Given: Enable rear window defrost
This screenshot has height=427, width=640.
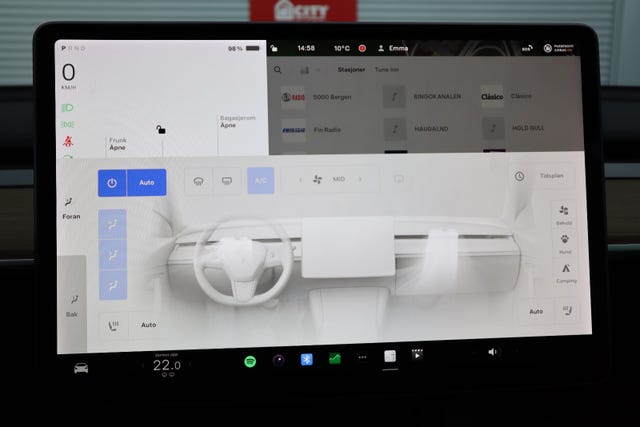Looking at the screenshot, I should (x=227, y=180).
